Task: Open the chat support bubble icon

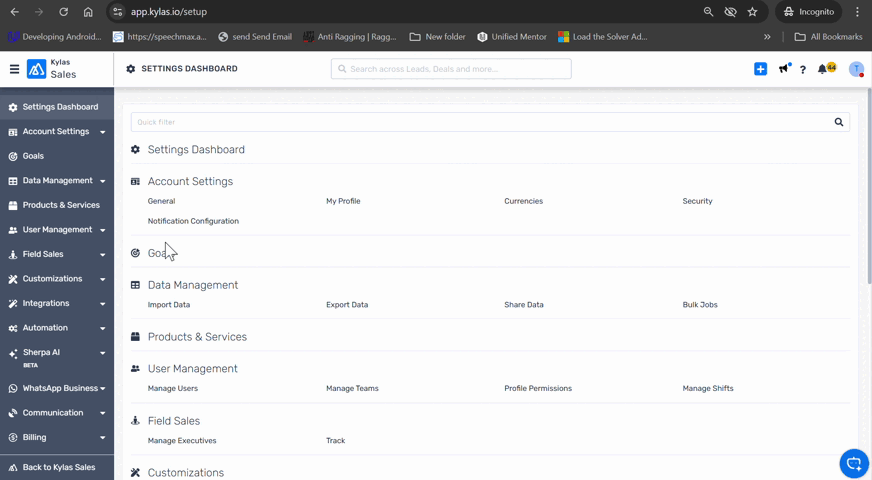Action: [x=854, y=463]
